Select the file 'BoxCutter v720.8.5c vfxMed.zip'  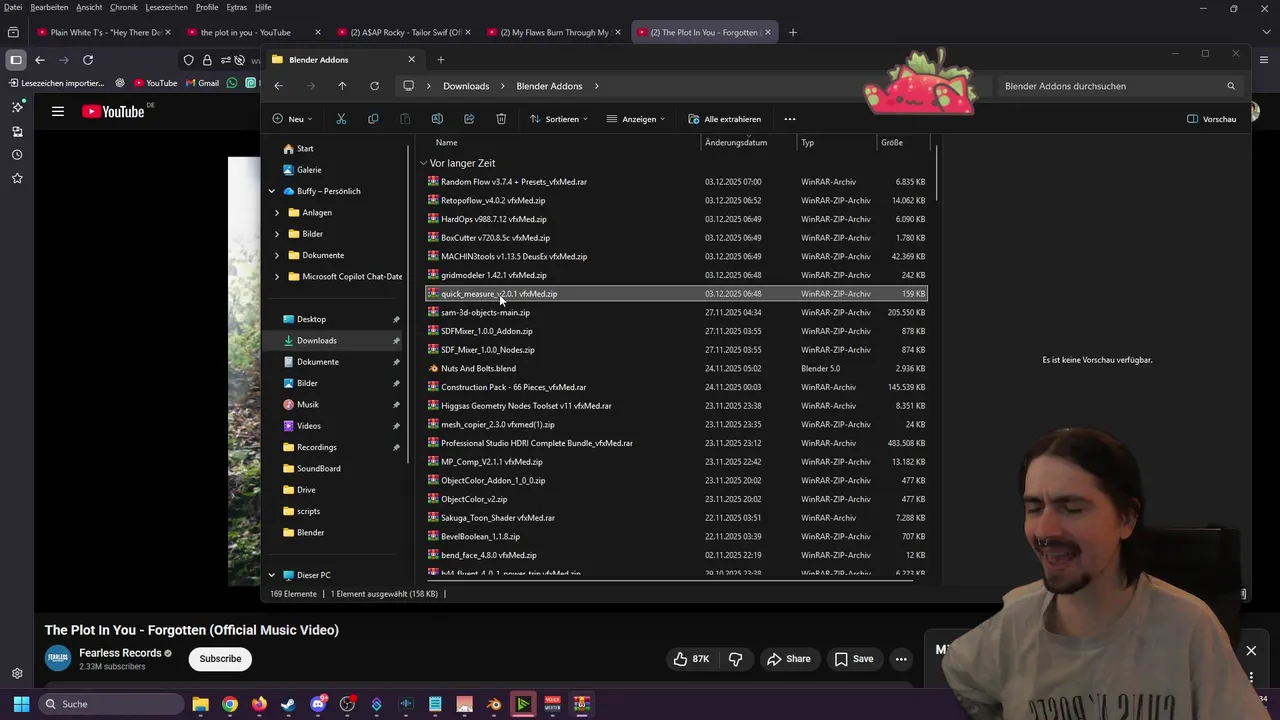[495, 238]
